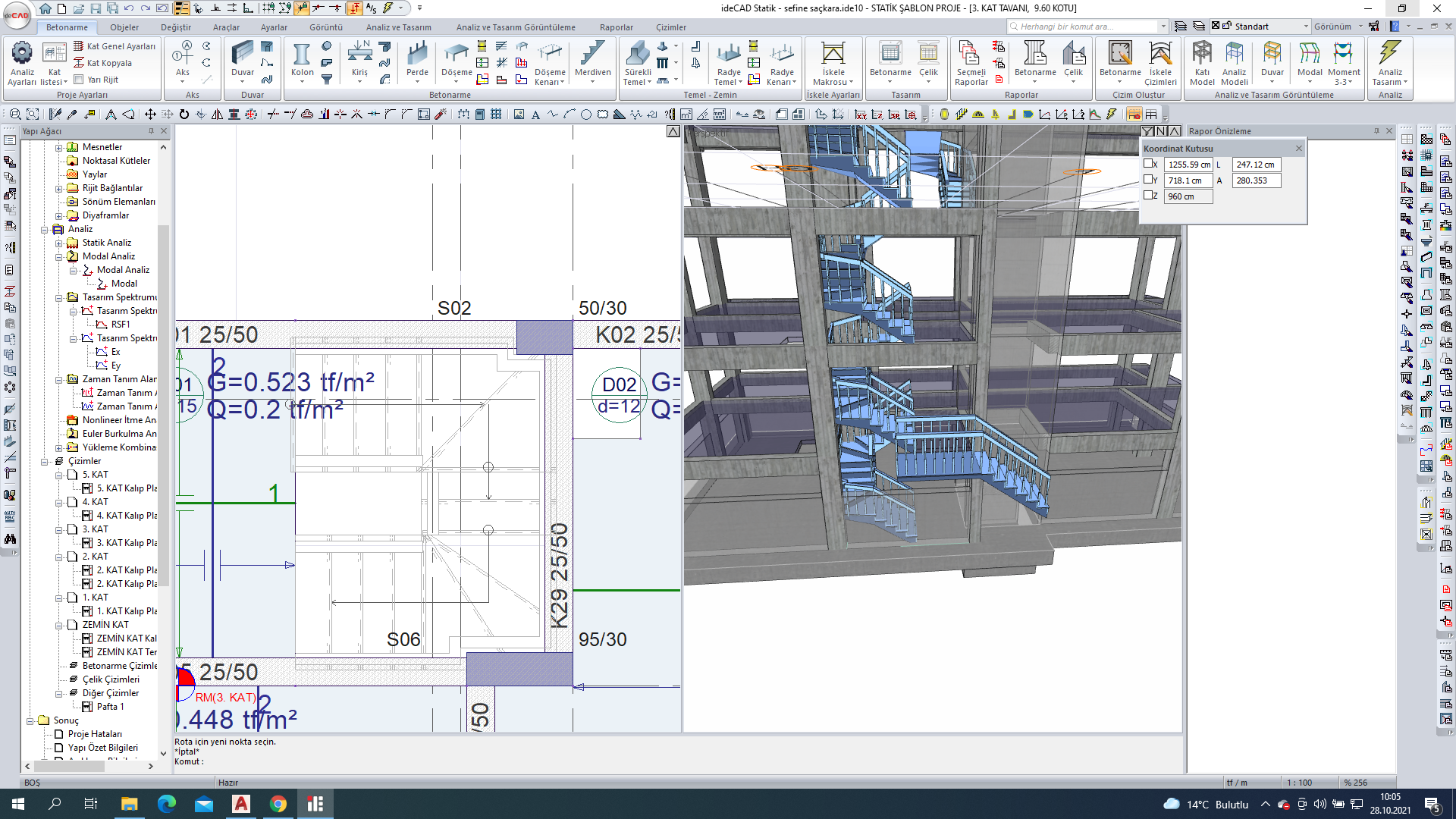1456x819 pixels.
Task: Open İskele Çizimleri drawings
Action: pos(1160,63)
